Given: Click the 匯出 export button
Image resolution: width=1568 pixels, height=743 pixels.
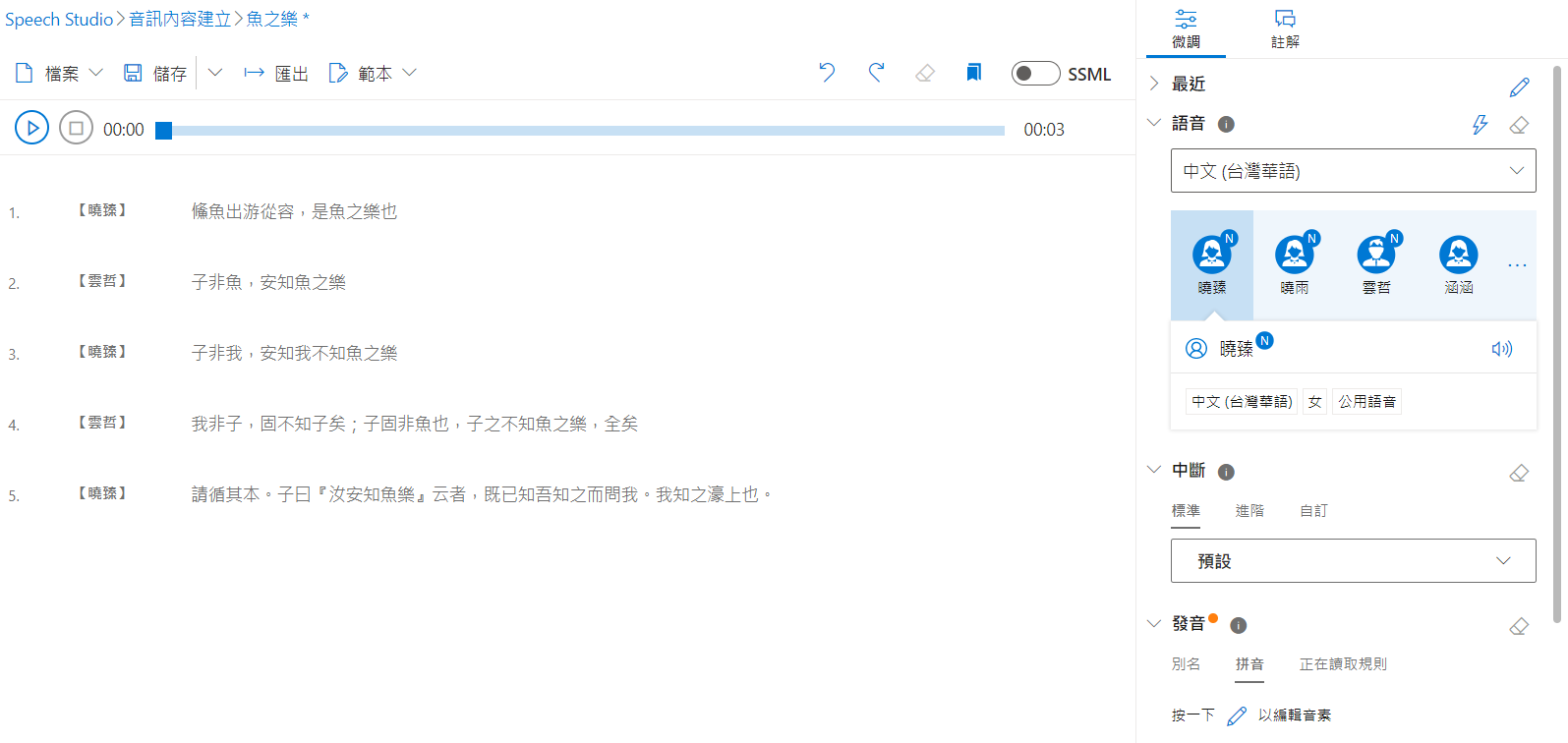Looking at the screenshot, I should pos(276,74).
